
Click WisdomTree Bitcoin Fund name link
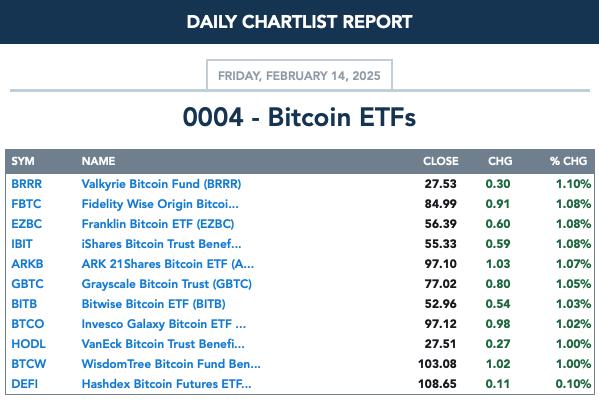click(x=171, y=364)
